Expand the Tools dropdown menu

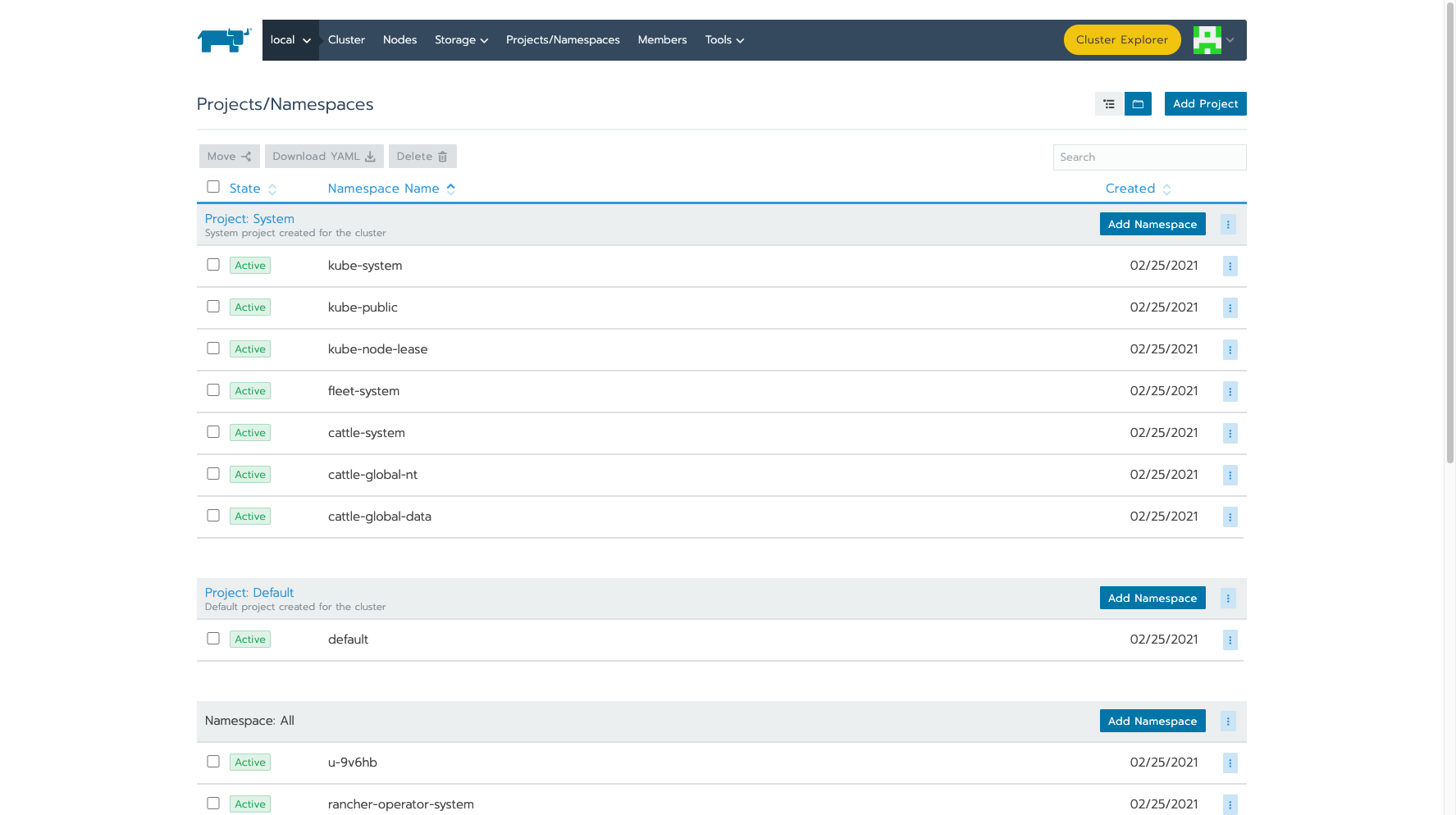point(724,39)
